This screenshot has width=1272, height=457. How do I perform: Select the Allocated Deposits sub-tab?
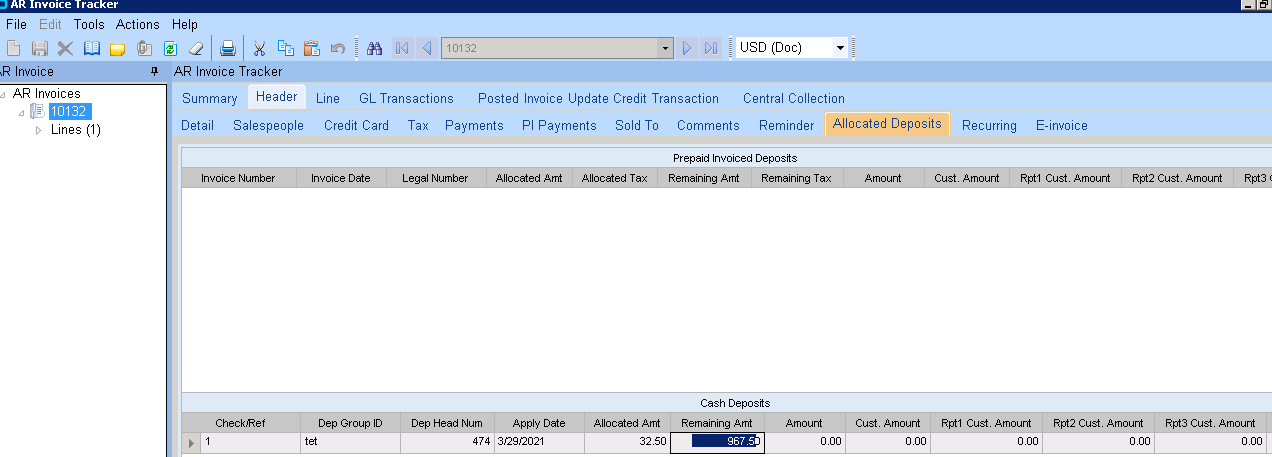pyautogui.click(x=887, y=124)
